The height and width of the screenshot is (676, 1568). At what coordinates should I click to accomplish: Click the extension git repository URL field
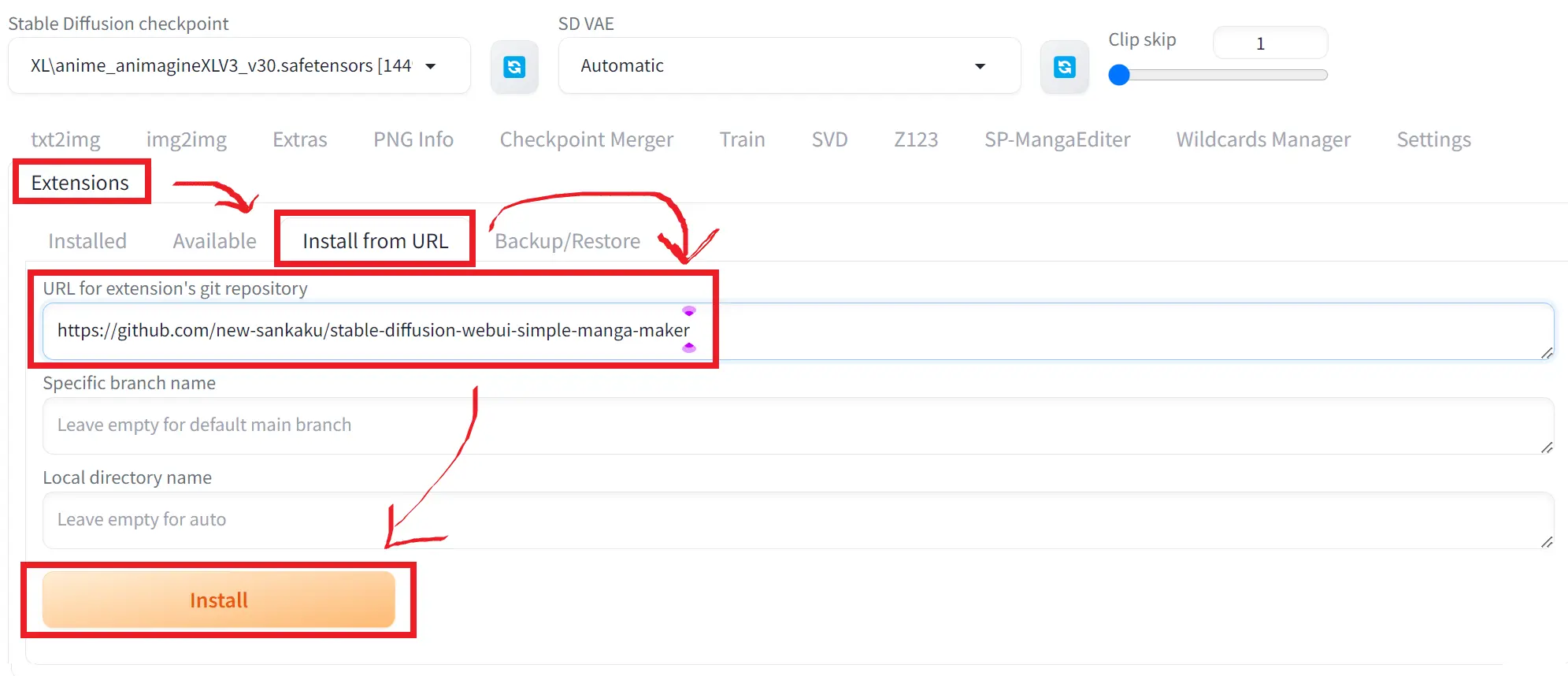coord(798,331)
